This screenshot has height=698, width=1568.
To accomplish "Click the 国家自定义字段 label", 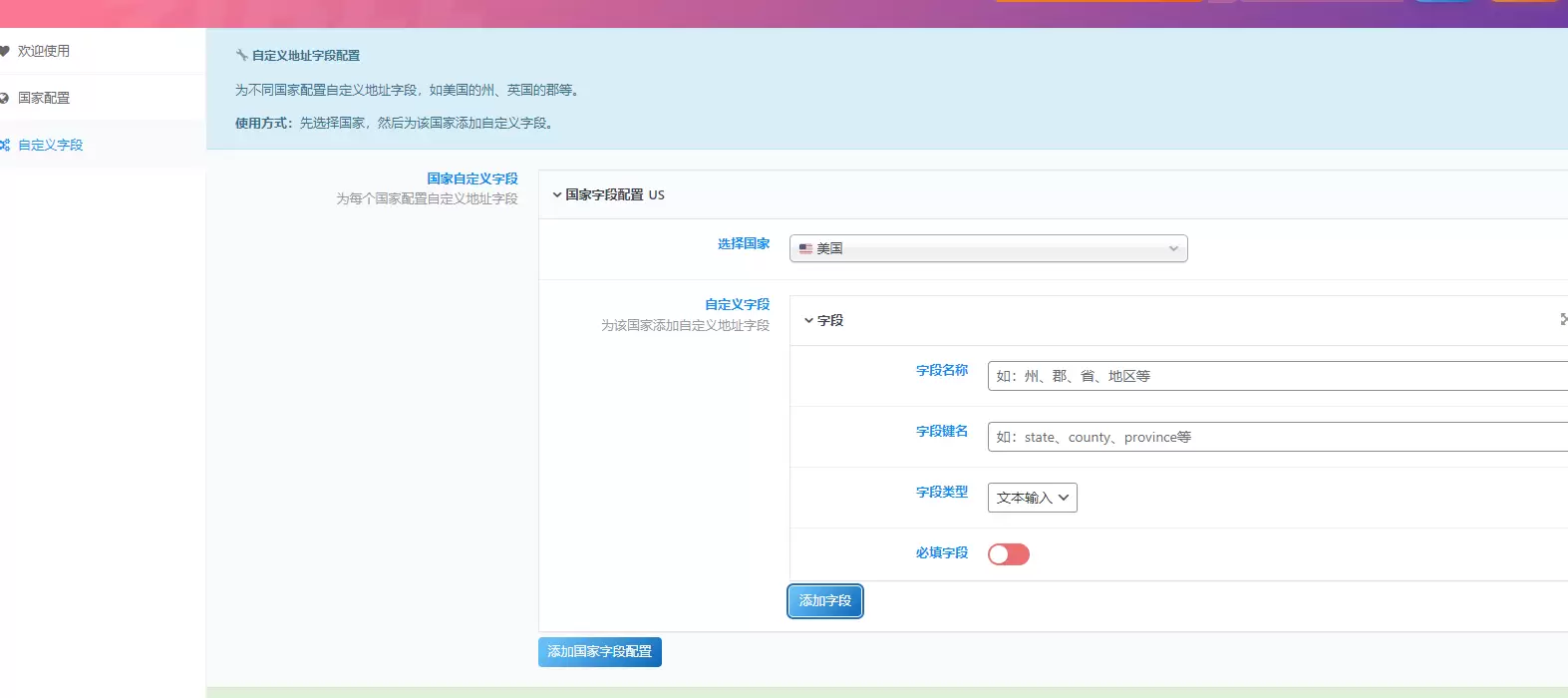I will coord(472,178).
